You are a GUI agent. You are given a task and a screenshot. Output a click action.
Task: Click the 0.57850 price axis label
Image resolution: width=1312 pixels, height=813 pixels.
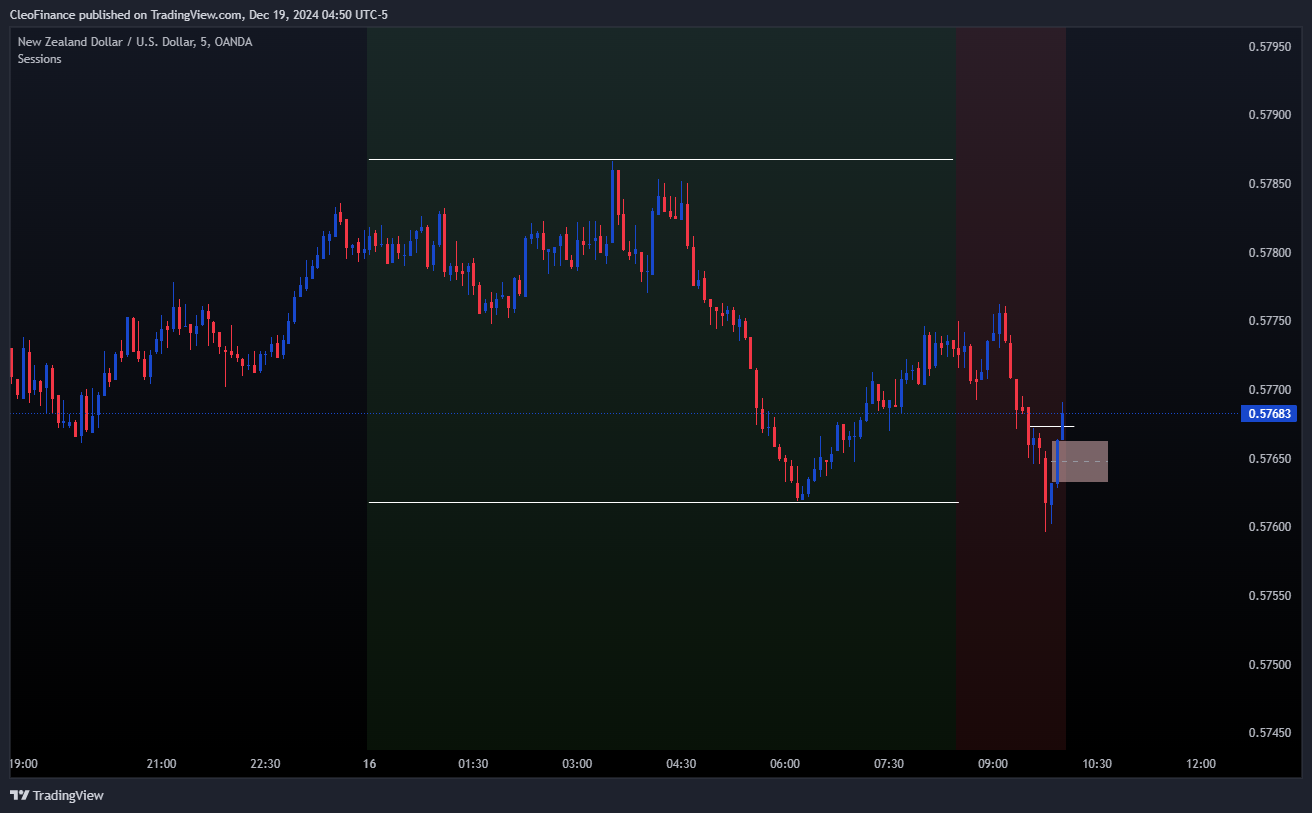(1268, 184)
